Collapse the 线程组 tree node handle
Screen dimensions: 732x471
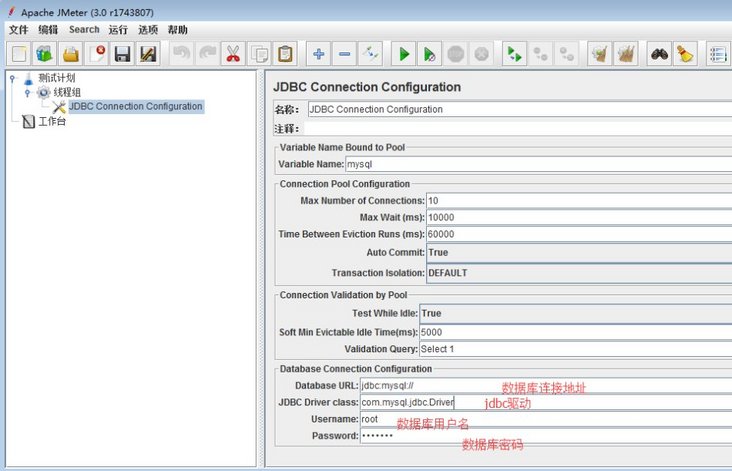28,92
